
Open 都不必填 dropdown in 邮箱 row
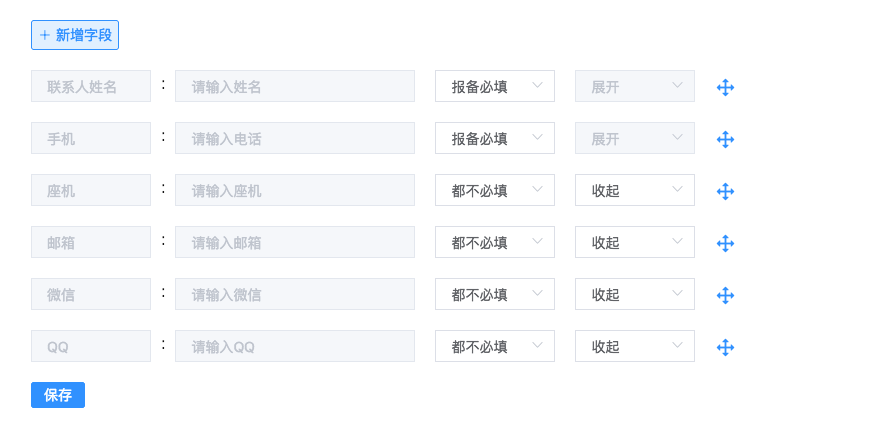coord(494,242)
